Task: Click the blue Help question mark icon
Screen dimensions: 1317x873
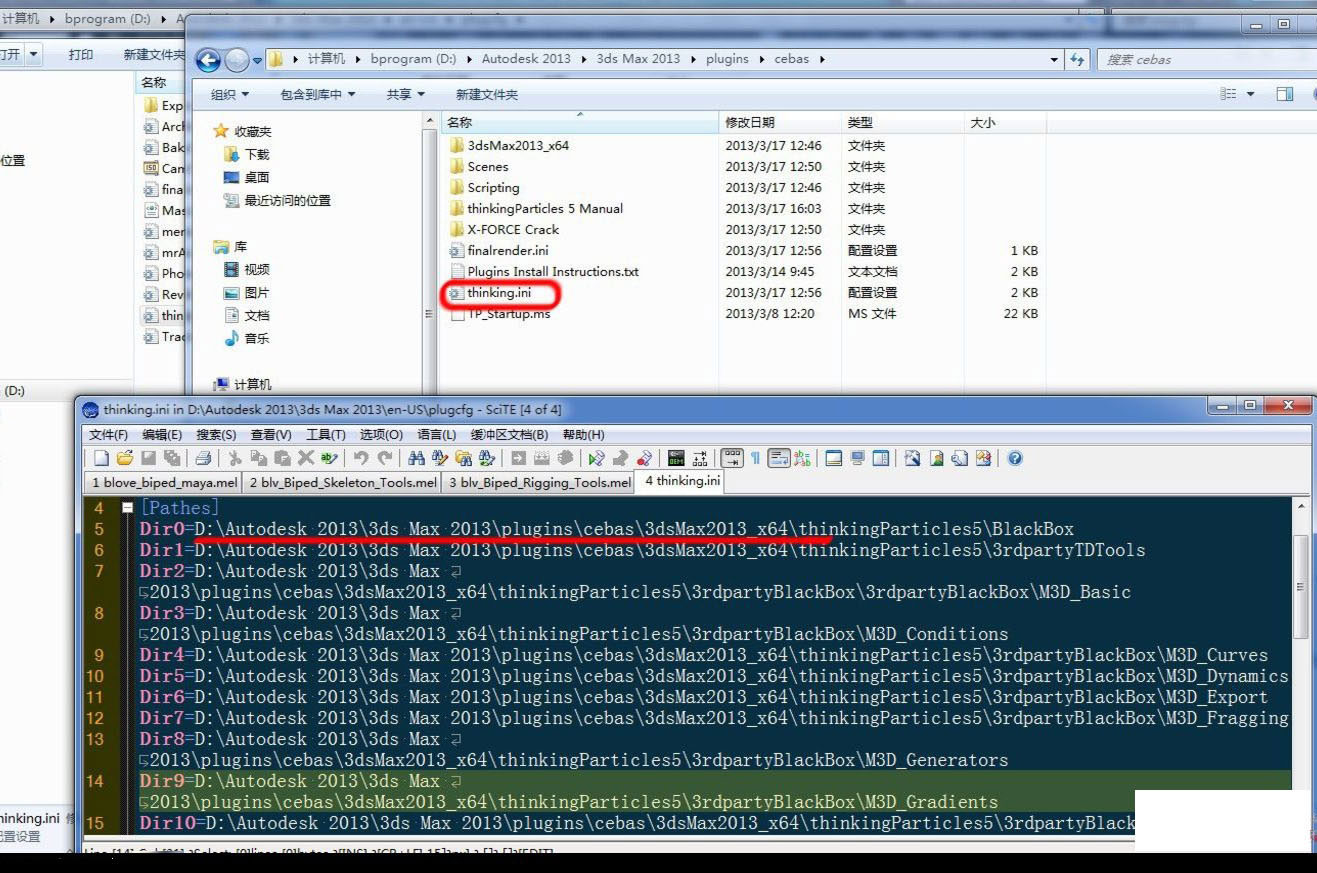Action: (x=1015, y=458)
